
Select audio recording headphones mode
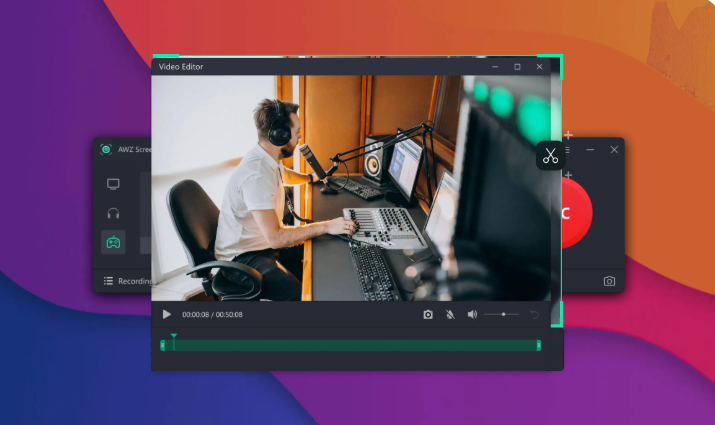pos(113,213)
